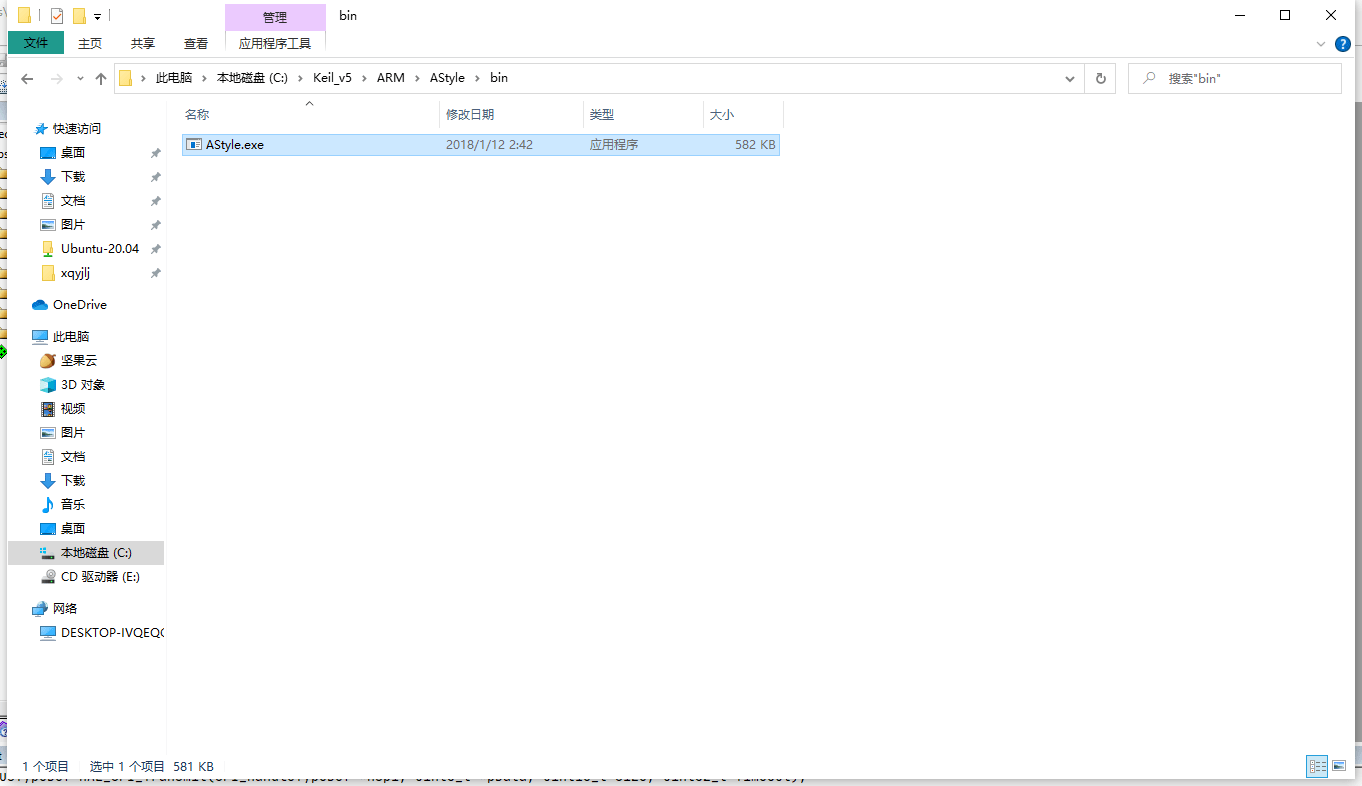Screen dimensions: 1362x786
Task: Open the 3D 对象 folder
Action: pyautogui.click(x=82, y=385)
